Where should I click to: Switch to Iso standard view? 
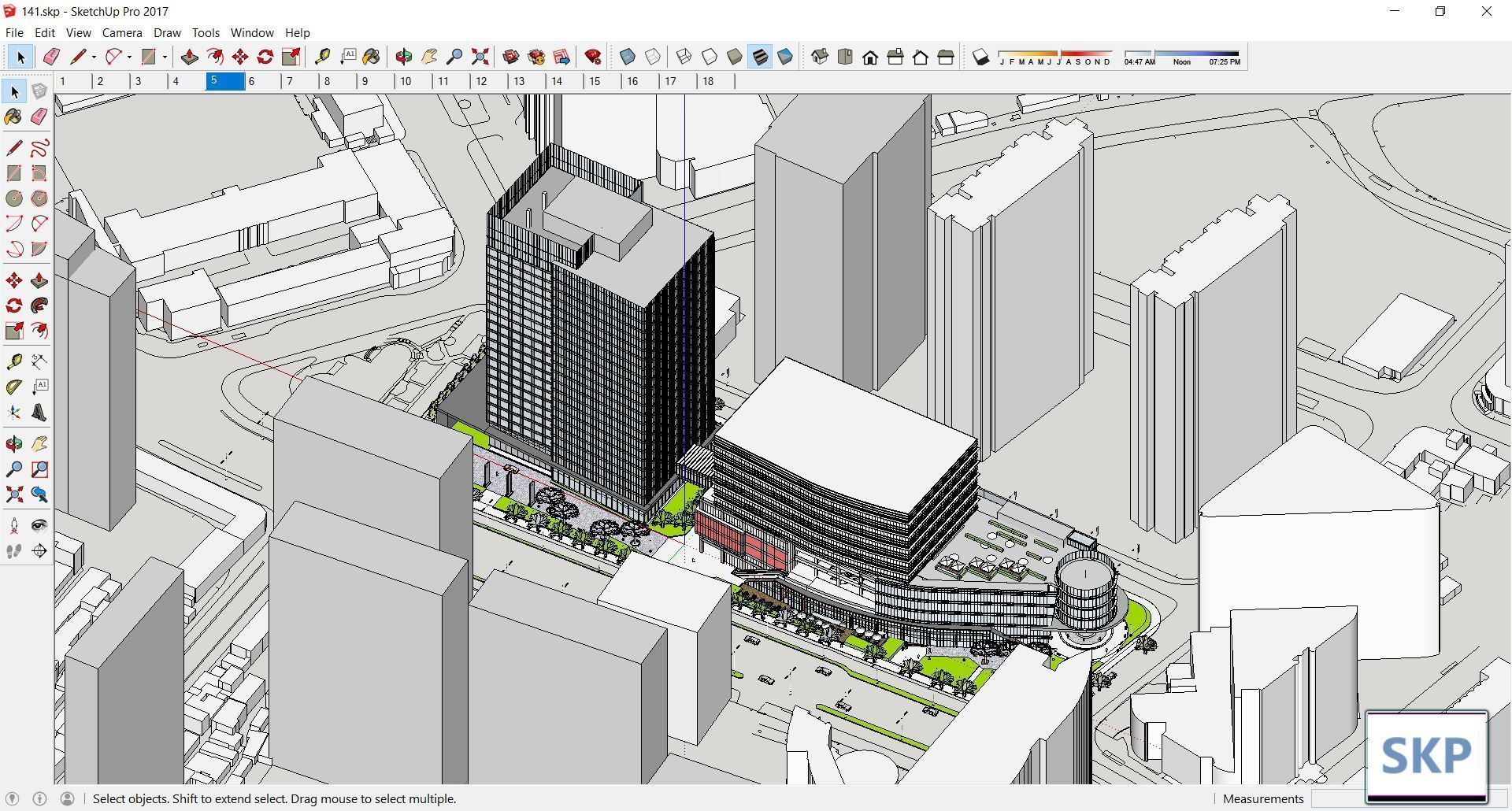tap(820, 57)
